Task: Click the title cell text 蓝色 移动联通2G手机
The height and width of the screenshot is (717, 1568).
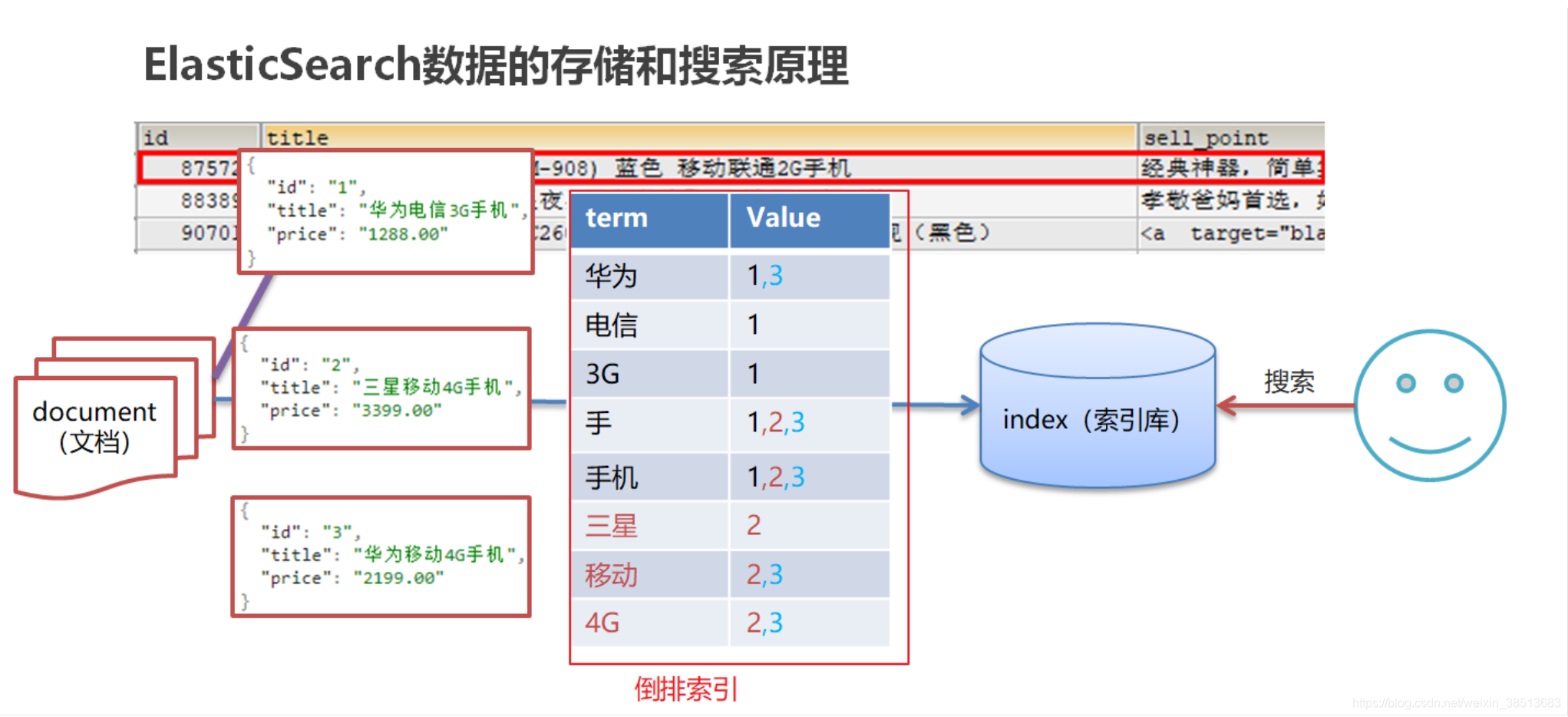Action: (x=733, y=168)
